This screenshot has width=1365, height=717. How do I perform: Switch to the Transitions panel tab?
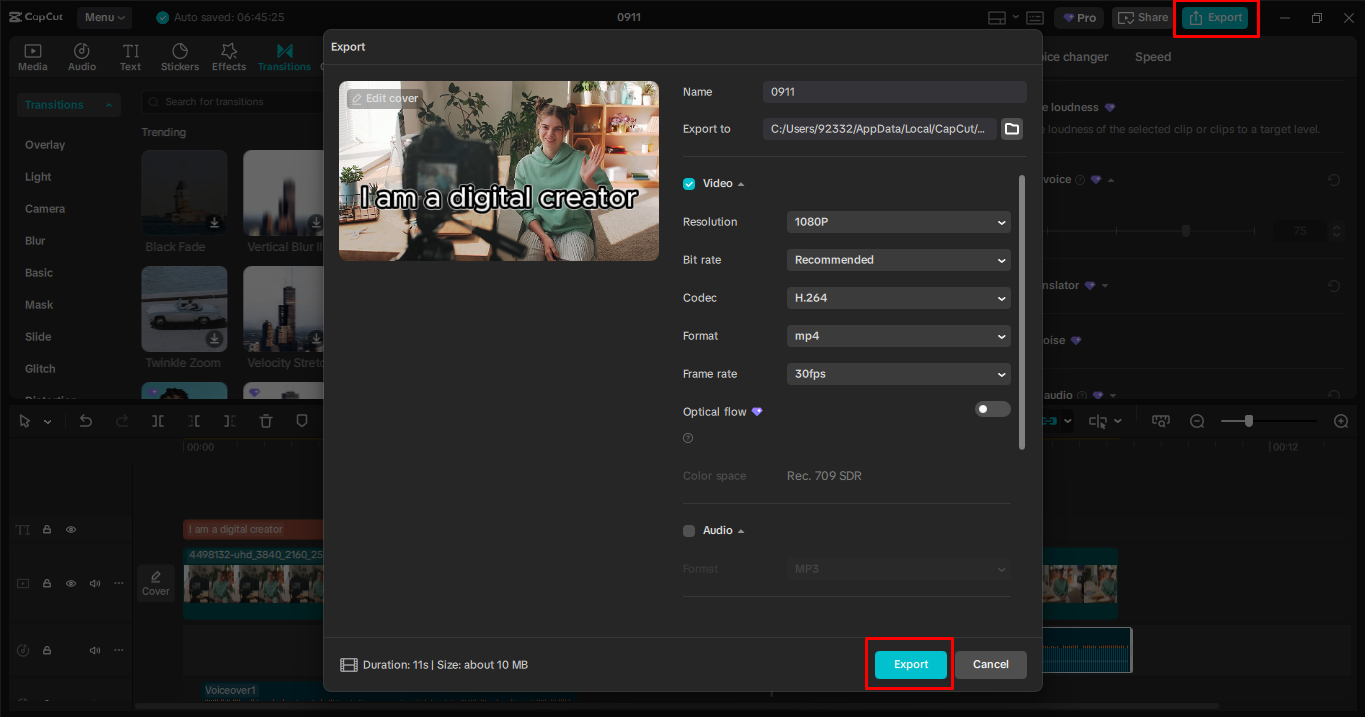click(x=284, y=55)
